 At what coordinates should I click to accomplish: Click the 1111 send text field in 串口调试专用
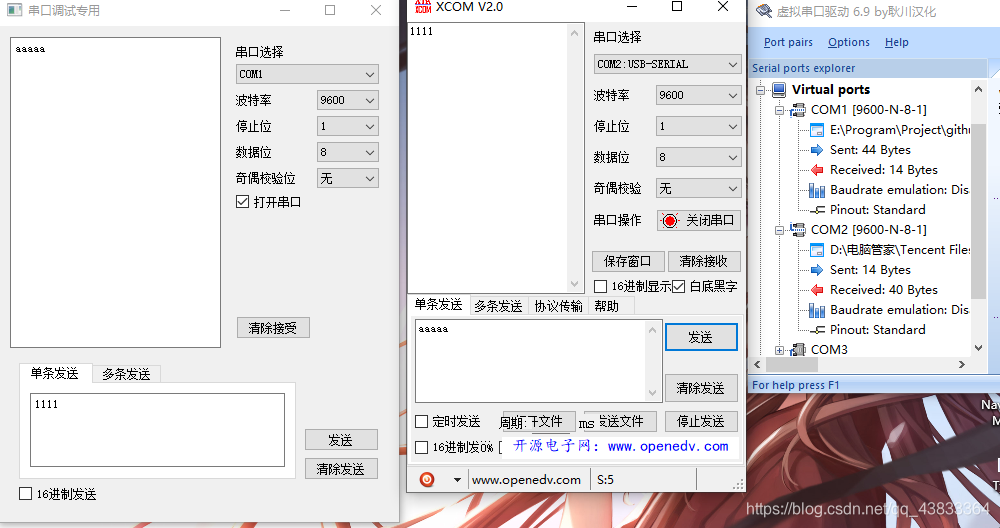(x=158, y=430)
